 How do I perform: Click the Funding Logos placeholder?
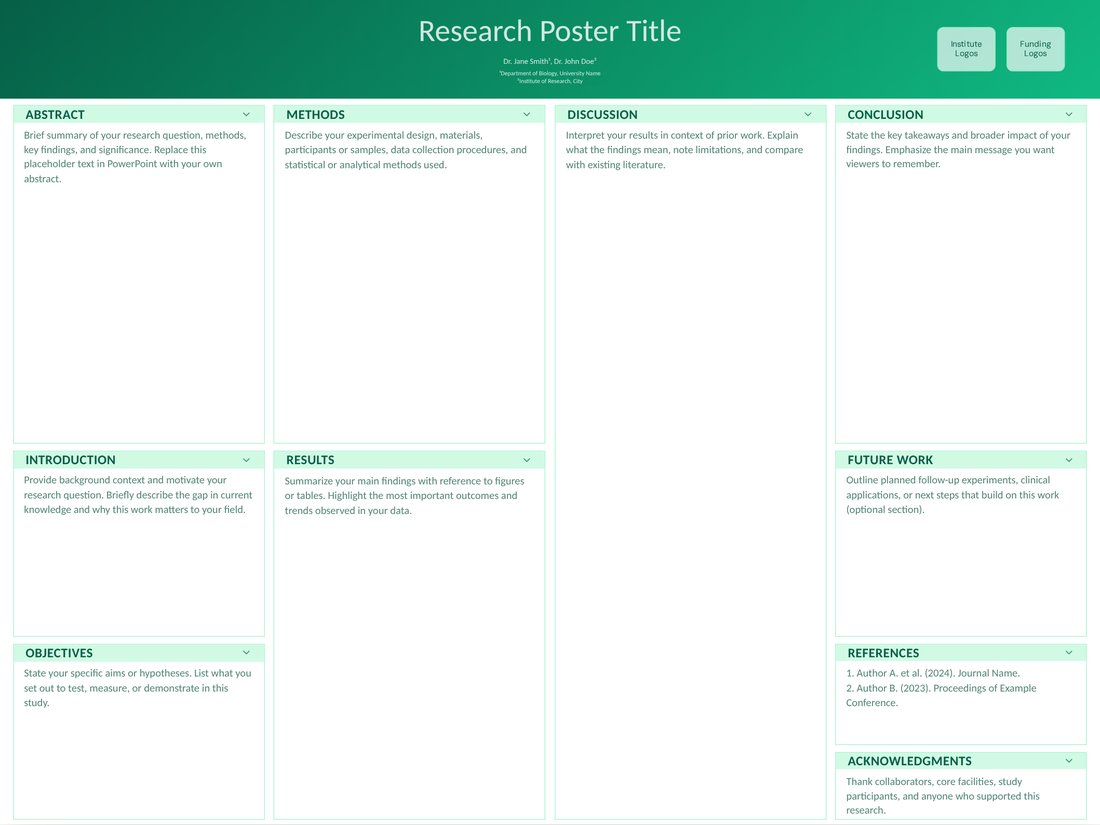point(1035,49)
